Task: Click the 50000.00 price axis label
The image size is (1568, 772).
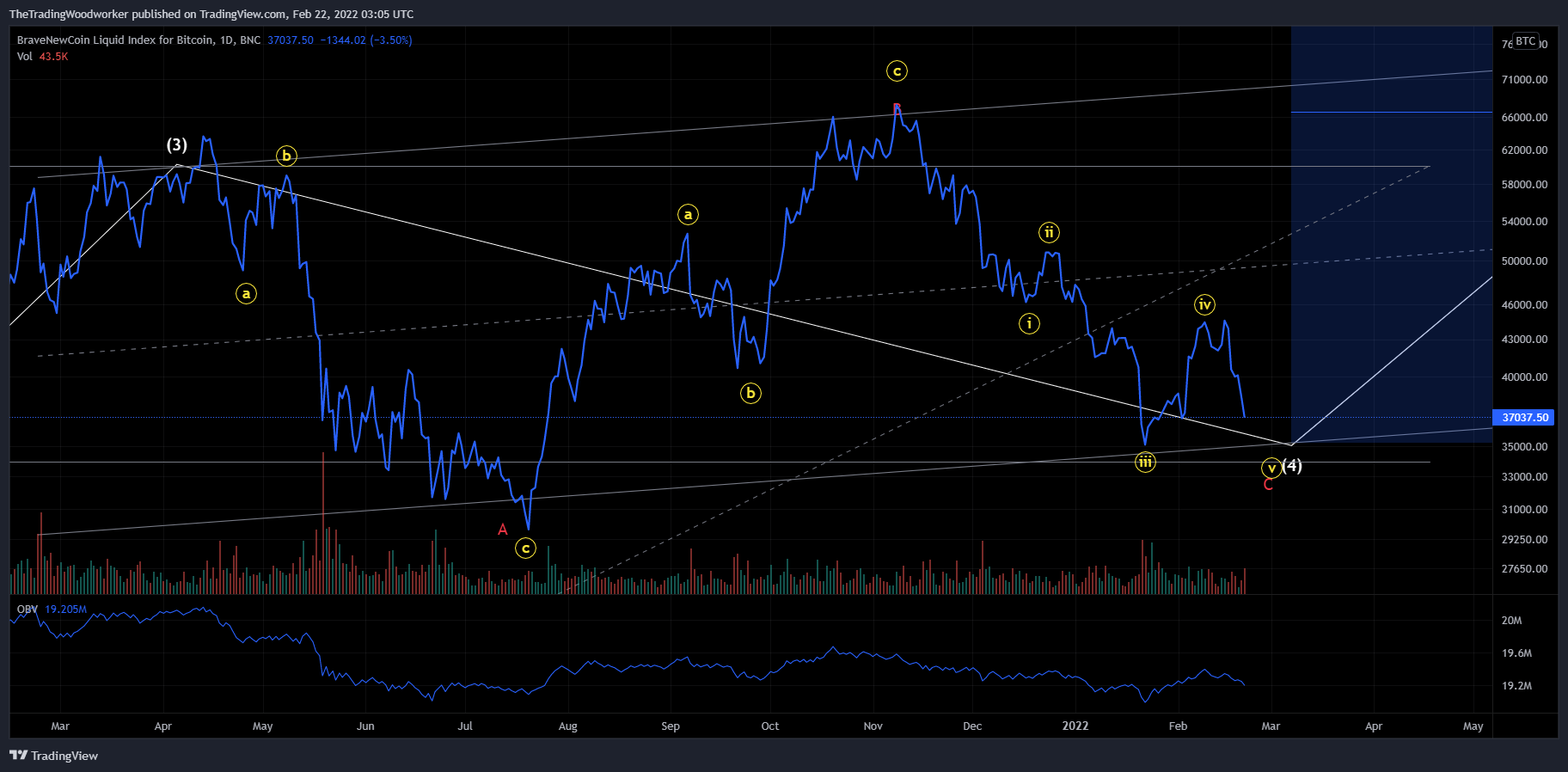Action: coord(1524,261)
